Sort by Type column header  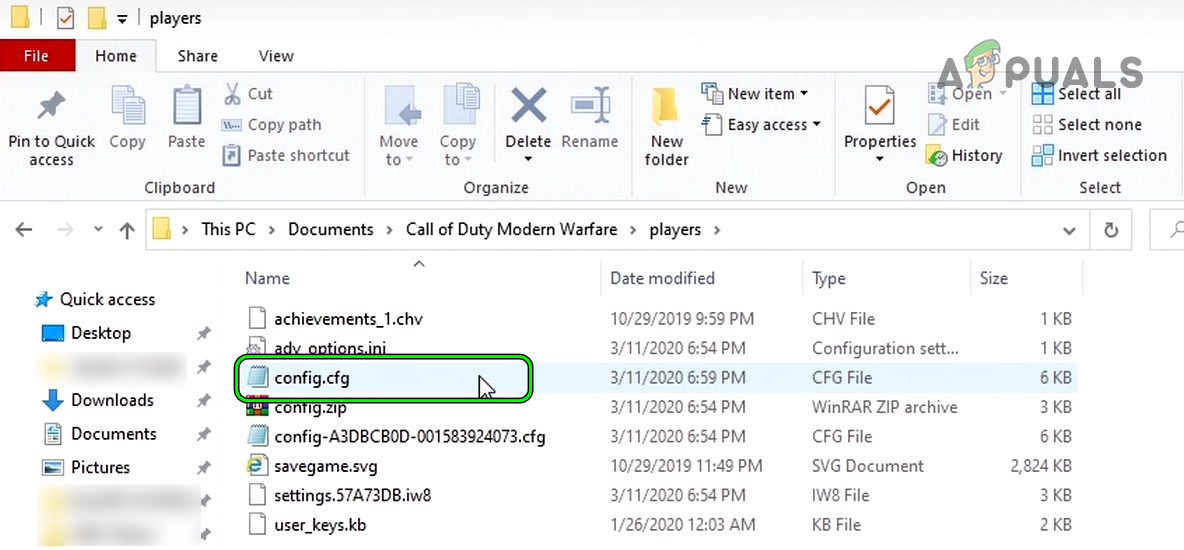[x=828, y=278]
